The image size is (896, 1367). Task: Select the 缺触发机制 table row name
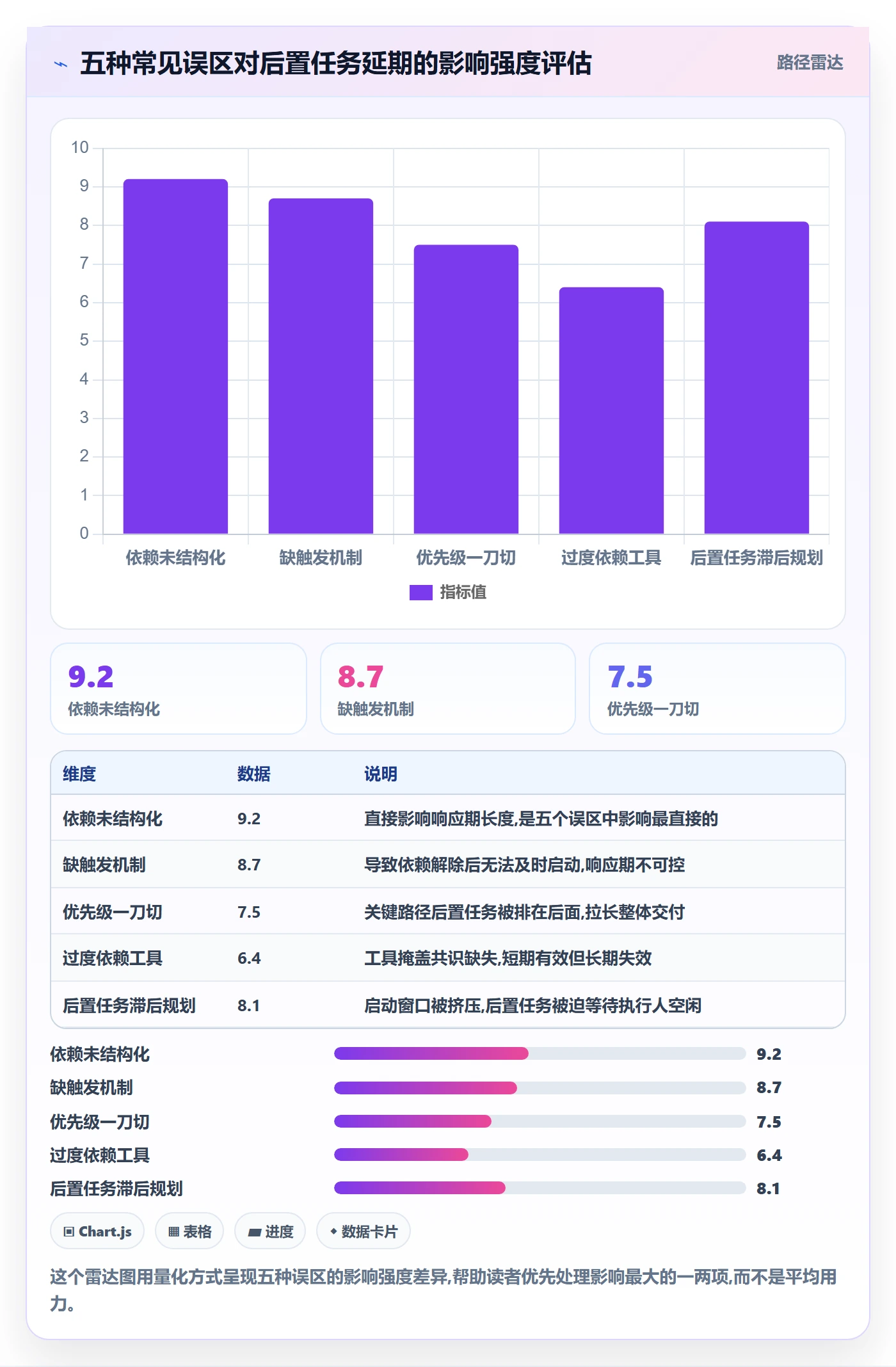coord(104,865)
